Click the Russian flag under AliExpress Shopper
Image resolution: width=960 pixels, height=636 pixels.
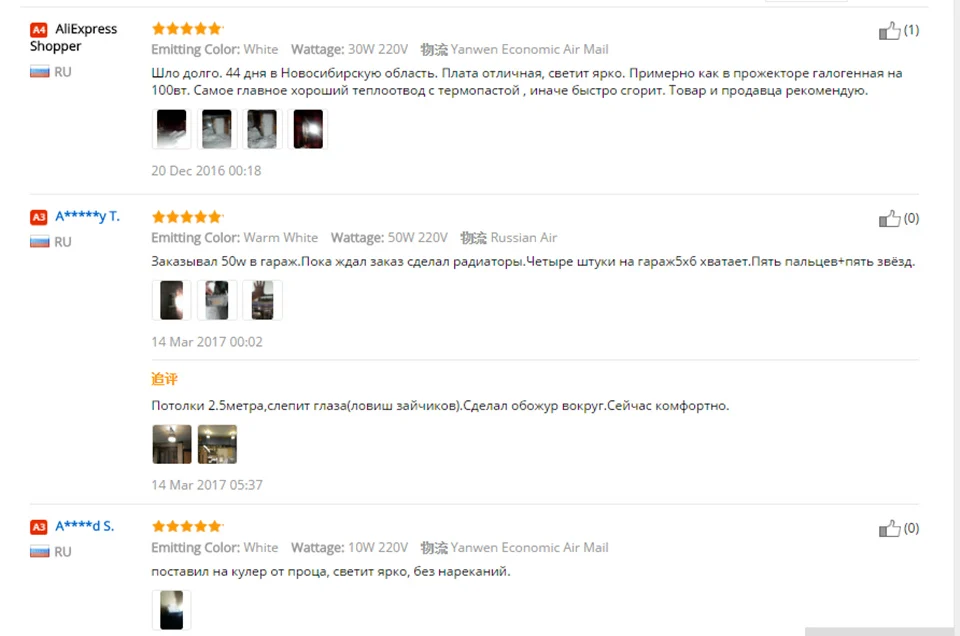coord(40,72)
